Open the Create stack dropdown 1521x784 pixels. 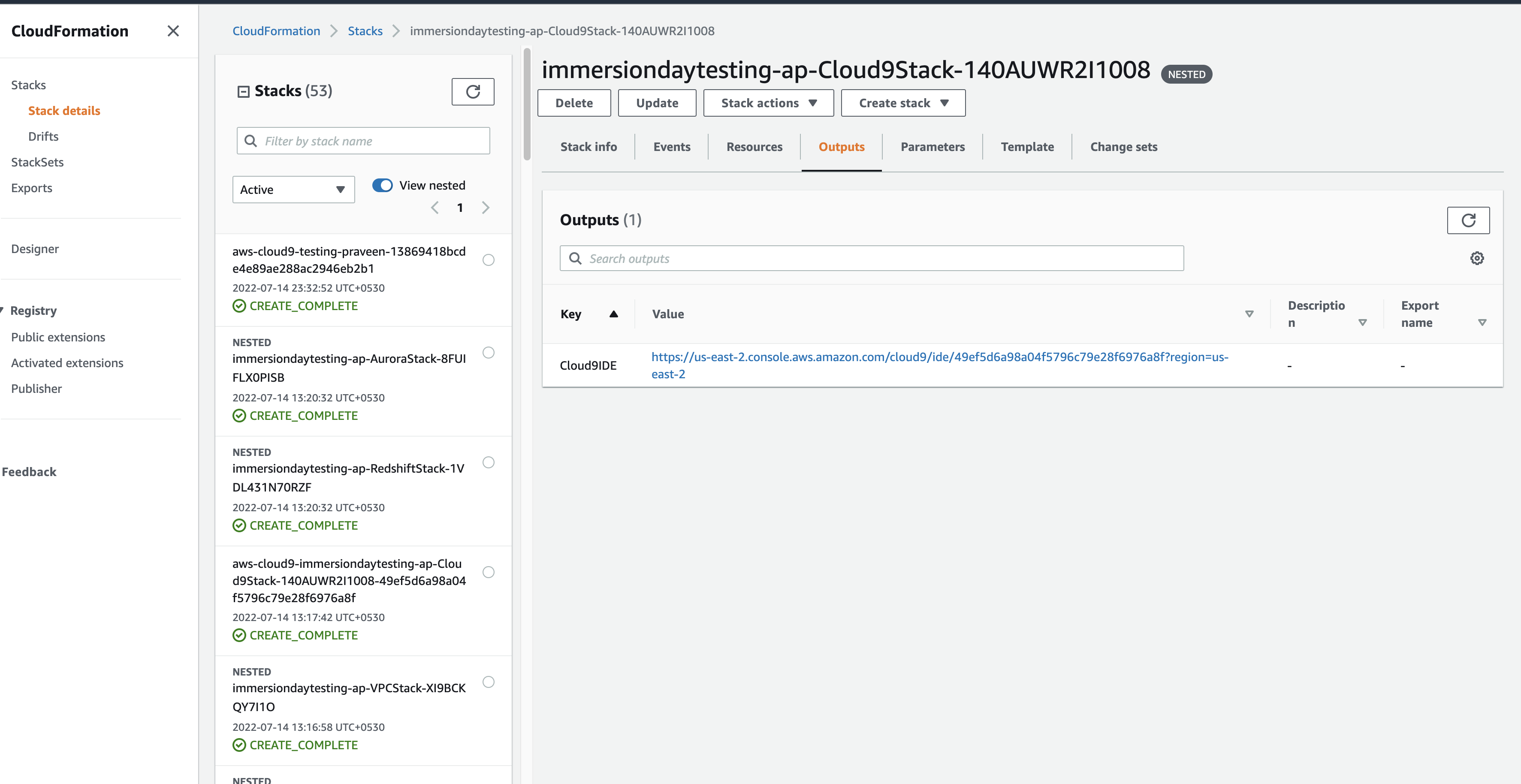click(x=903, y=103)
